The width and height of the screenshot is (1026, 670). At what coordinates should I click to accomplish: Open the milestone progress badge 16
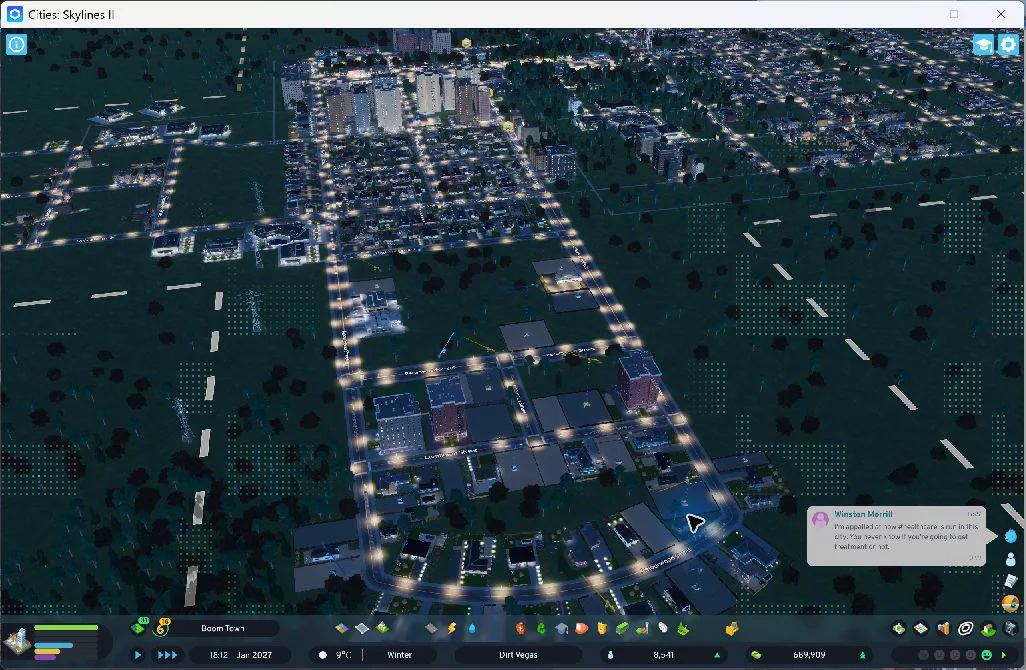pyautogui.click(x=162, y=627)
